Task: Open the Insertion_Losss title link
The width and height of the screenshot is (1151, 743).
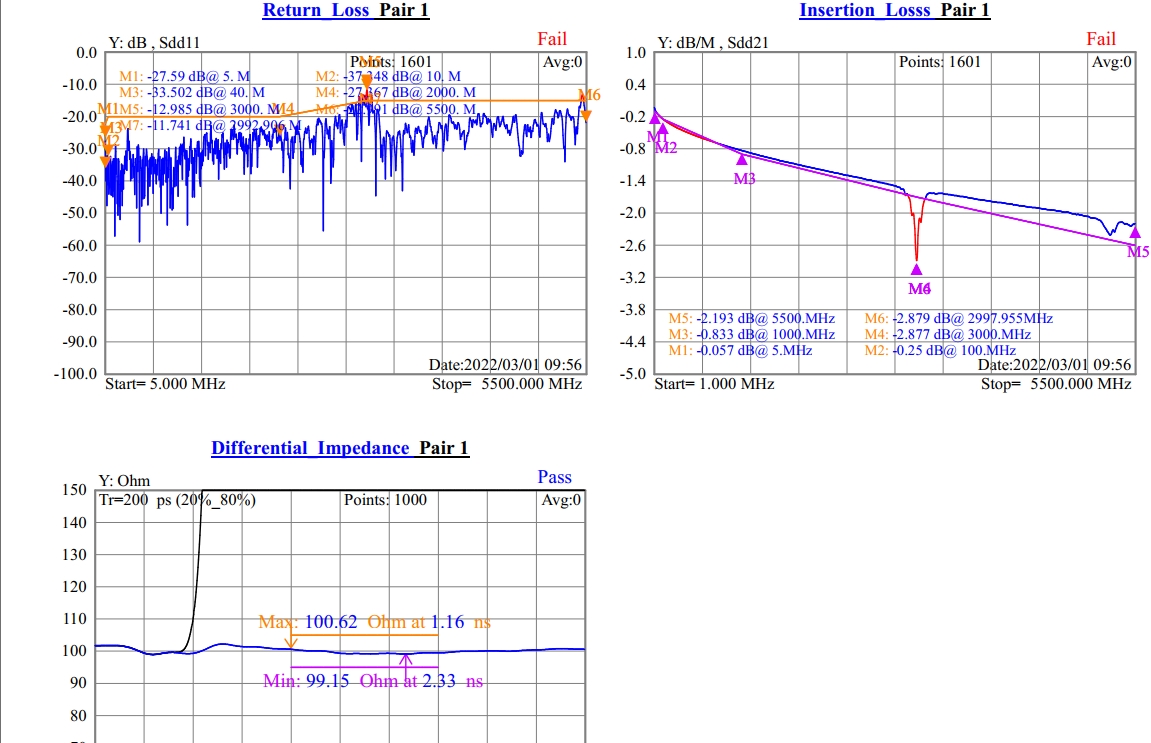Action: 864,11
